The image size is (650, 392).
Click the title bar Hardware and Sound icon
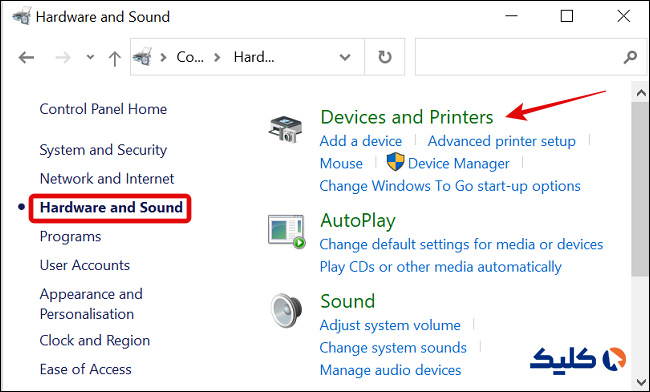pyautogui.click(x=21, y=17)
